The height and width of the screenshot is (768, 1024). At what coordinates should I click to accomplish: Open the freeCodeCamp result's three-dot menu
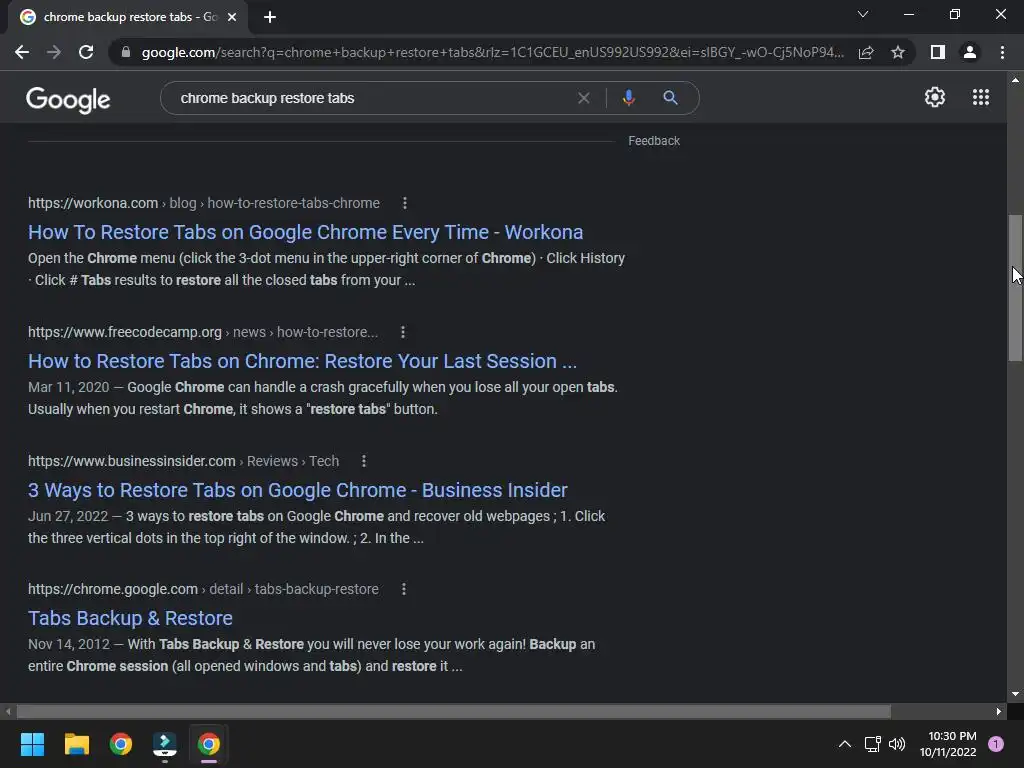point(403,332)
